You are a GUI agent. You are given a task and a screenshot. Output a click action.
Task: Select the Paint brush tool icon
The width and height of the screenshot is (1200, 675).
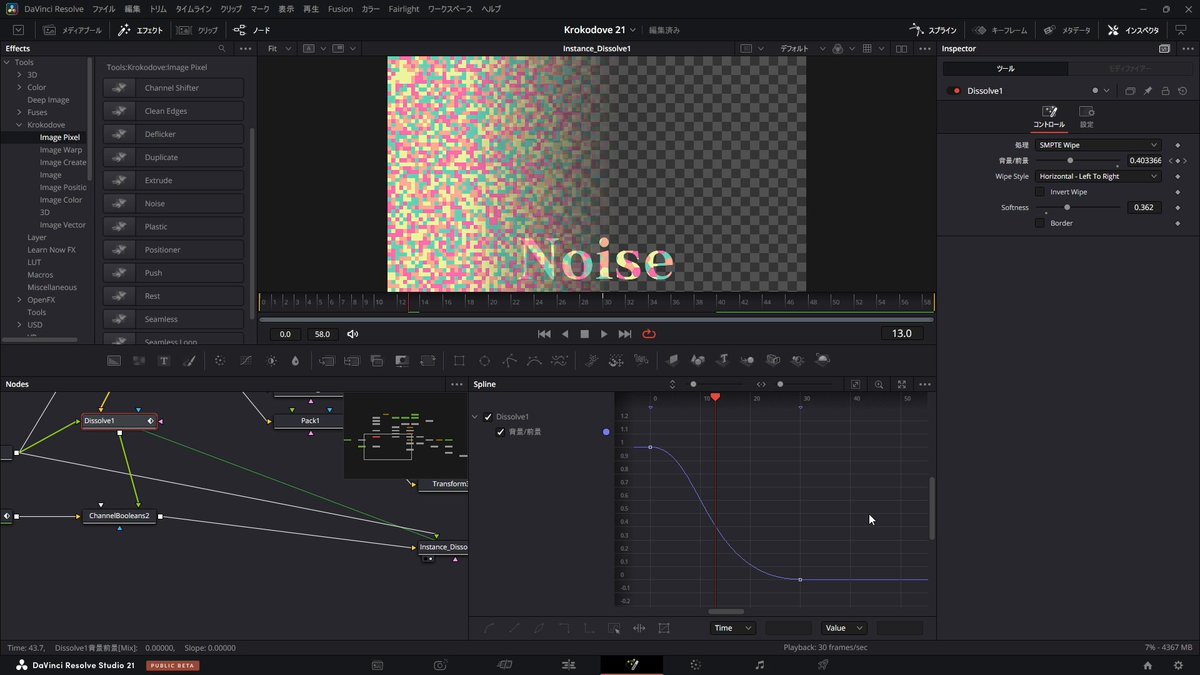[x=189, y=360]
